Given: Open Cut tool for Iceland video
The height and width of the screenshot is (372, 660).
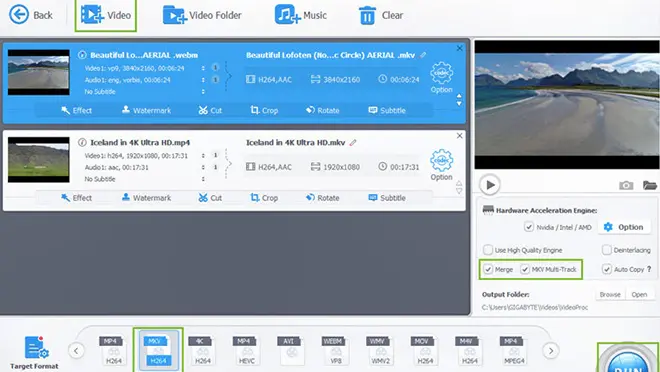Looking at the screenshot, I should tap(210, 198).
